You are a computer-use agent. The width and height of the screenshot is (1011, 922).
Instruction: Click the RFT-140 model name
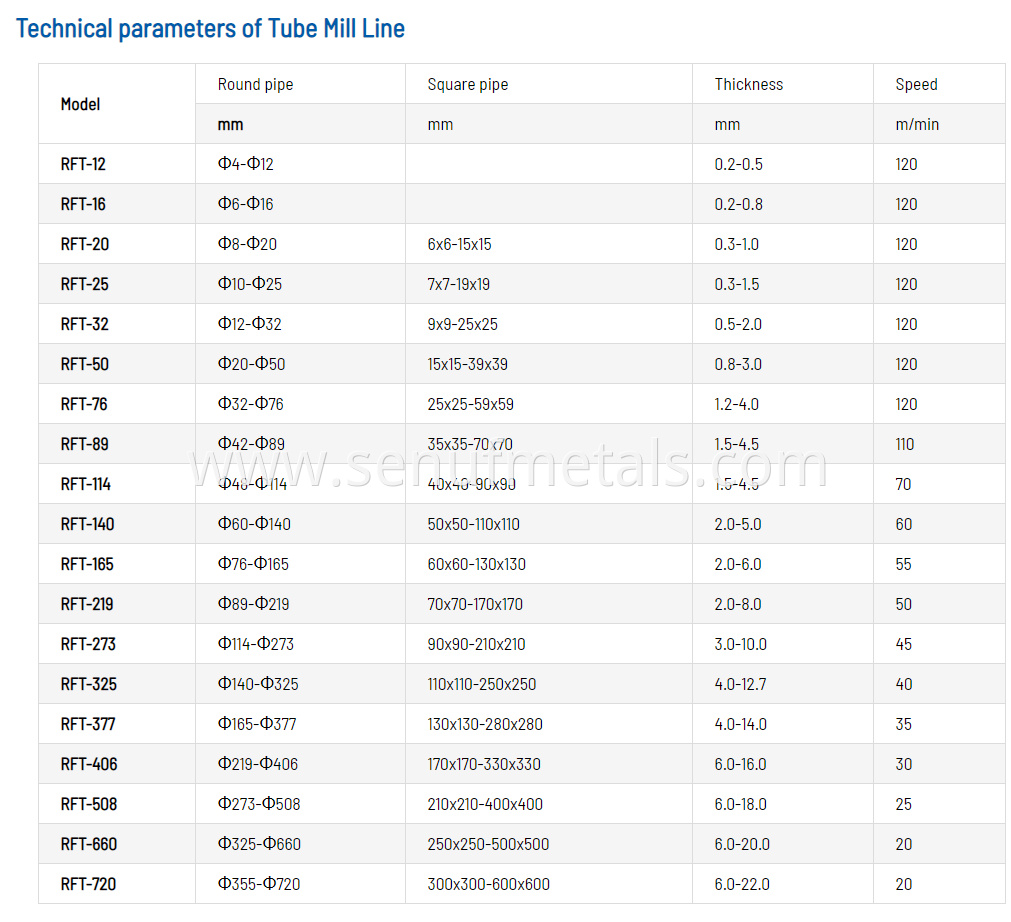click(x=87, y=524)
